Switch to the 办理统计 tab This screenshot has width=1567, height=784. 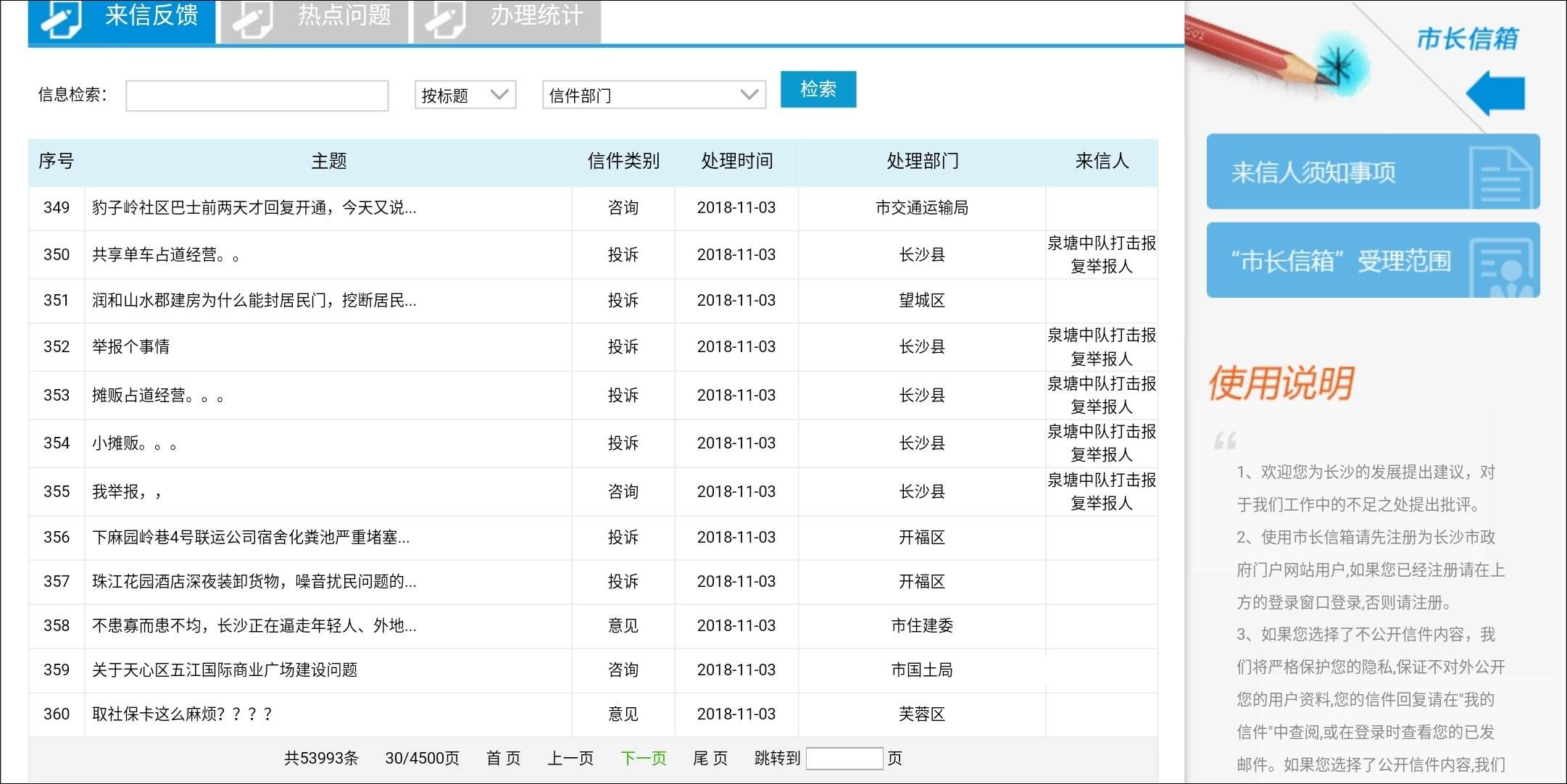[x=536, y=16]
